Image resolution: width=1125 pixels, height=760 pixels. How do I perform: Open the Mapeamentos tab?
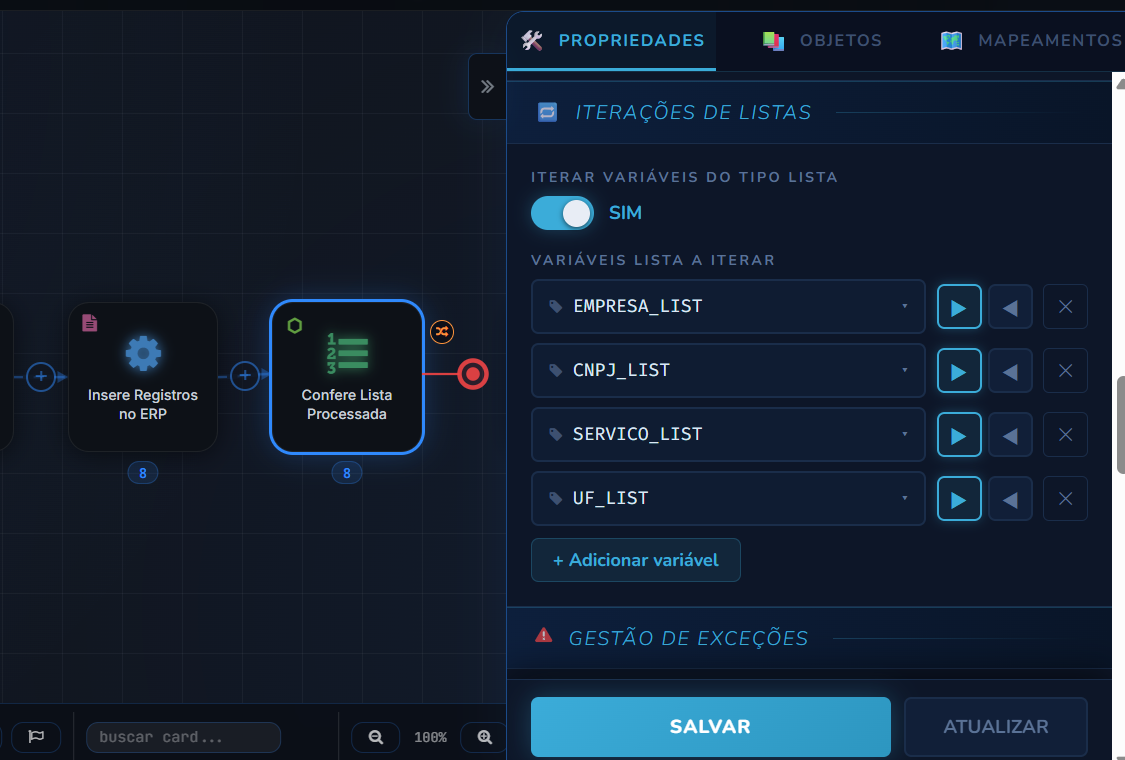(1031, 41)
